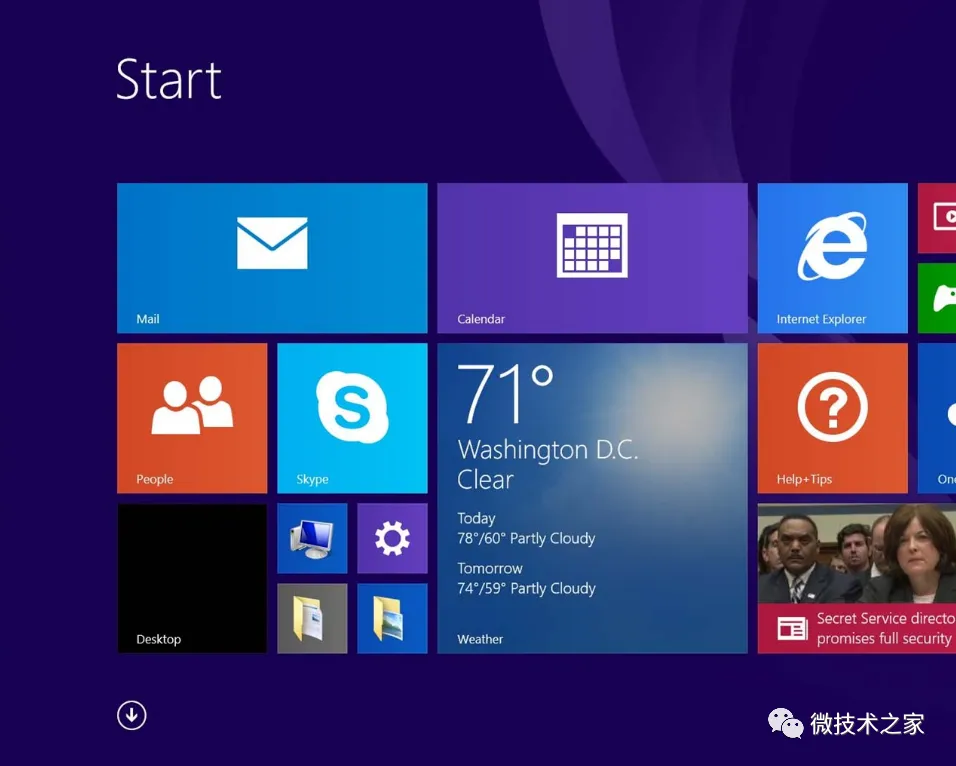956x766 pixels.
Task: Open the People tile
Action: pos(192,418)
